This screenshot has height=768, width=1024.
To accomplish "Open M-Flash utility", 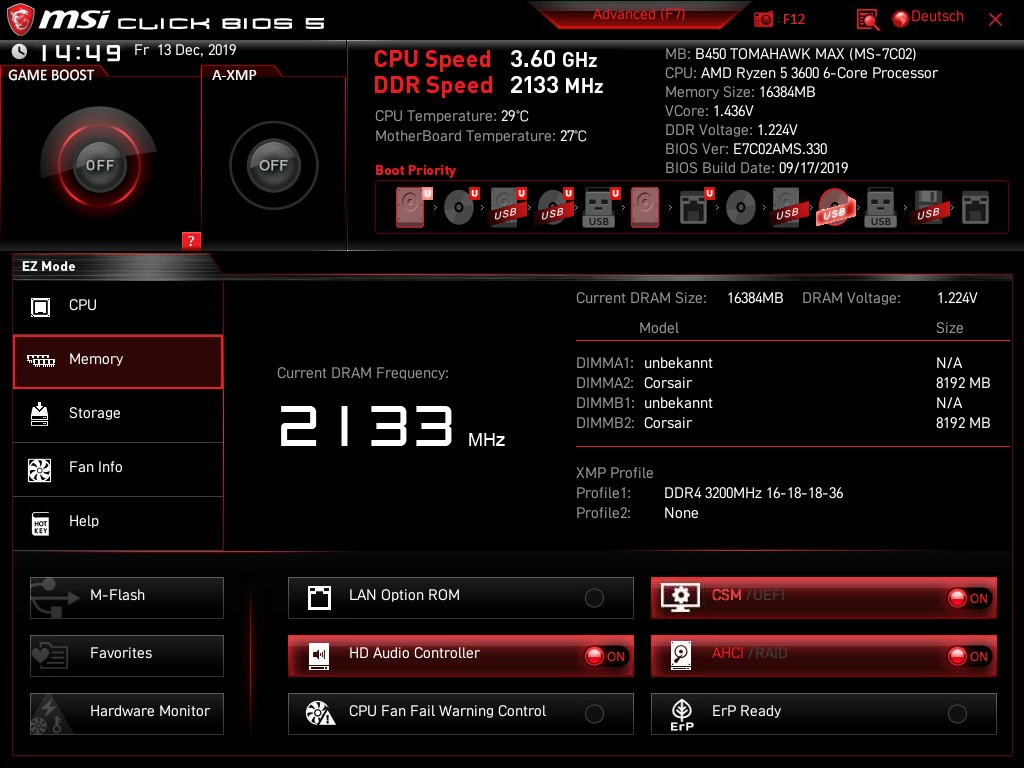I will pos(127,597).
